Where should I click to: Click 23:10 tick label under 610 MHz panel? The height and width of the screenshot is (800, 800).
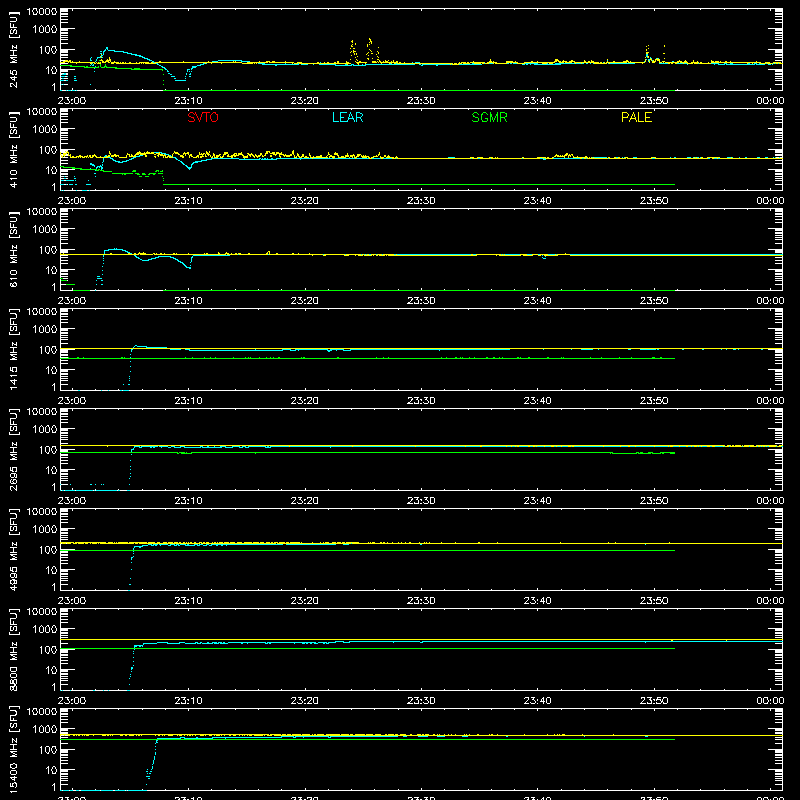coord(188,301)
